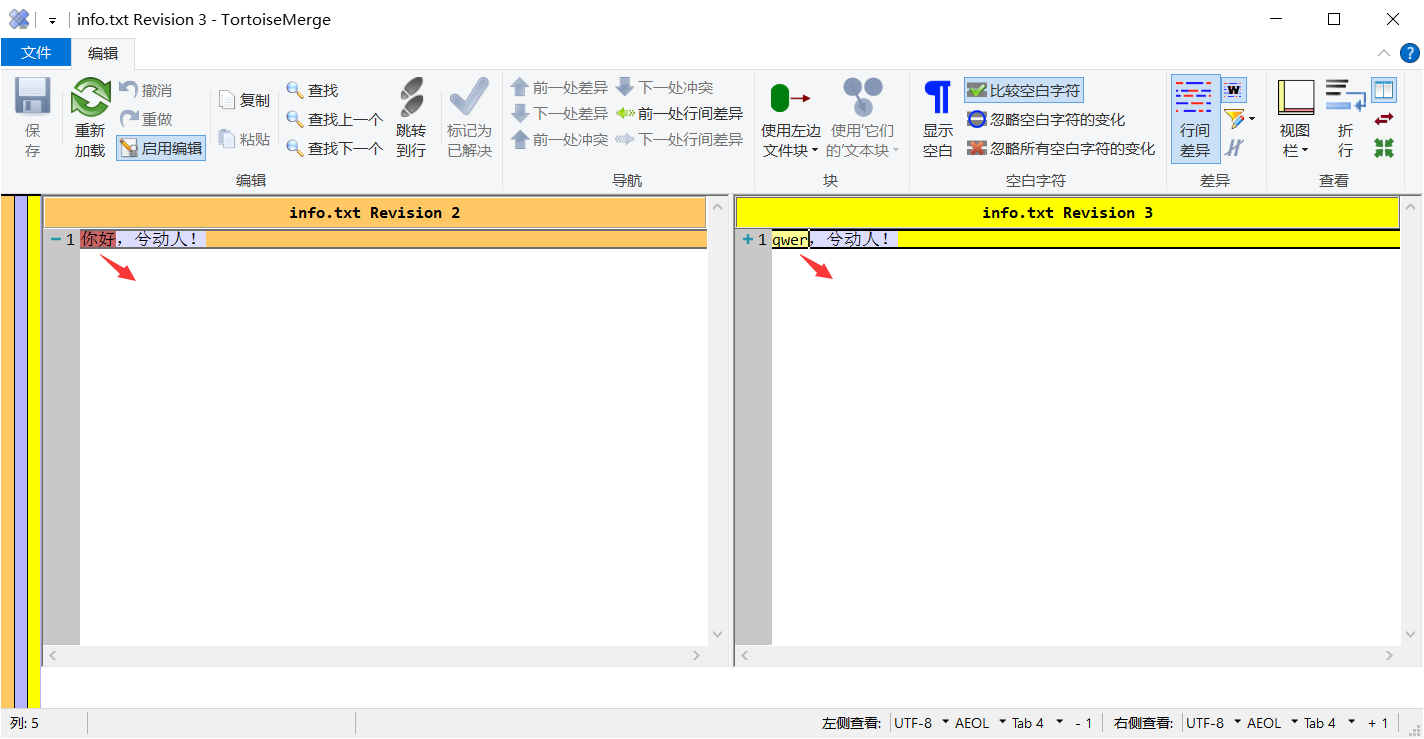Click the right pane scroll-down arrow
This screenshot has width=1424, height=739.
pyautogui.click(x=1410, y=635)
